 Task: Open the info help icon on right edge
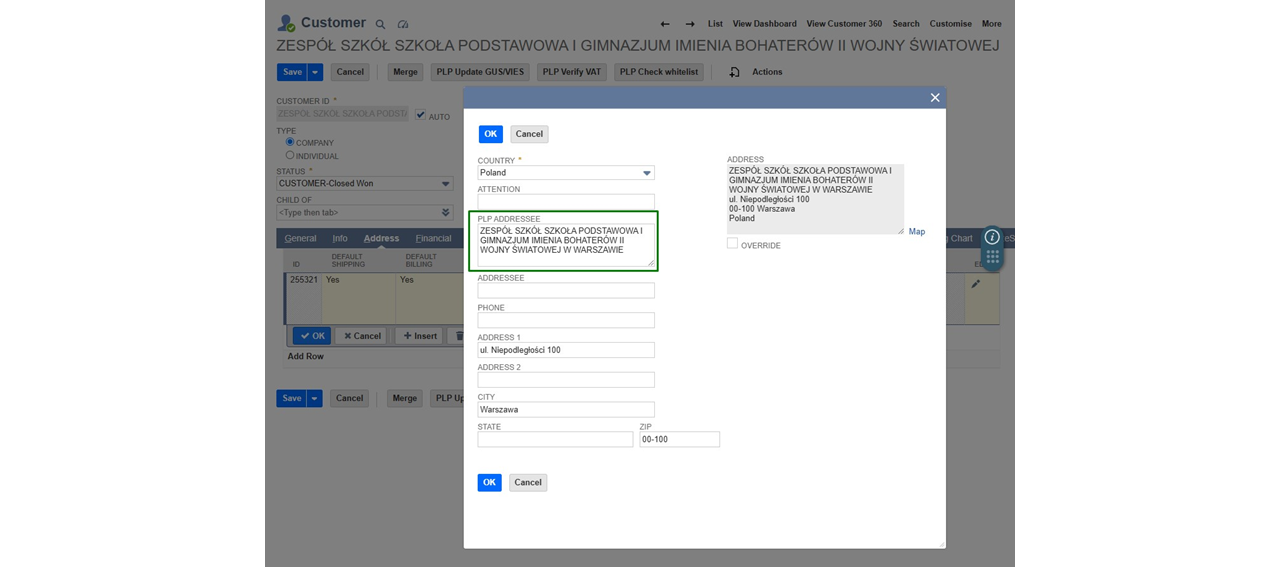pos(992,237)
